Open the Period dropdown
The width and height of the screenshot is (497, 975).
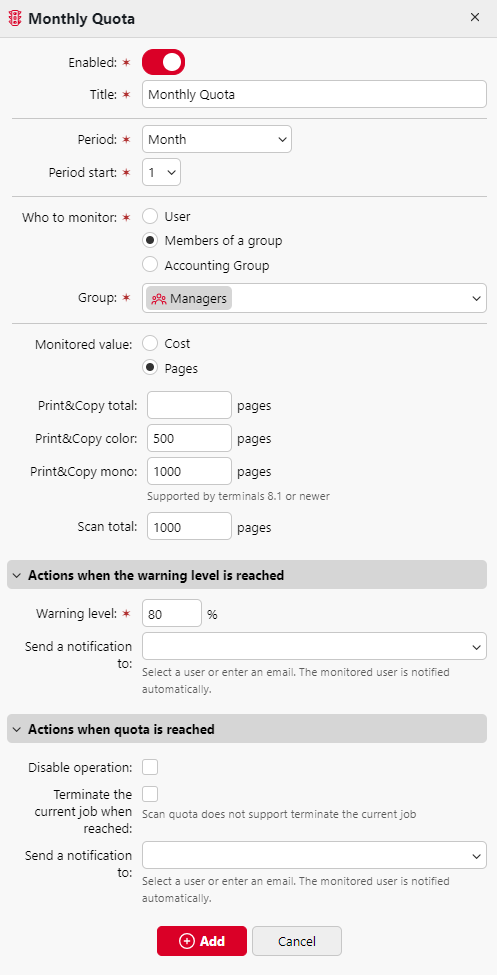click(217, 139)
